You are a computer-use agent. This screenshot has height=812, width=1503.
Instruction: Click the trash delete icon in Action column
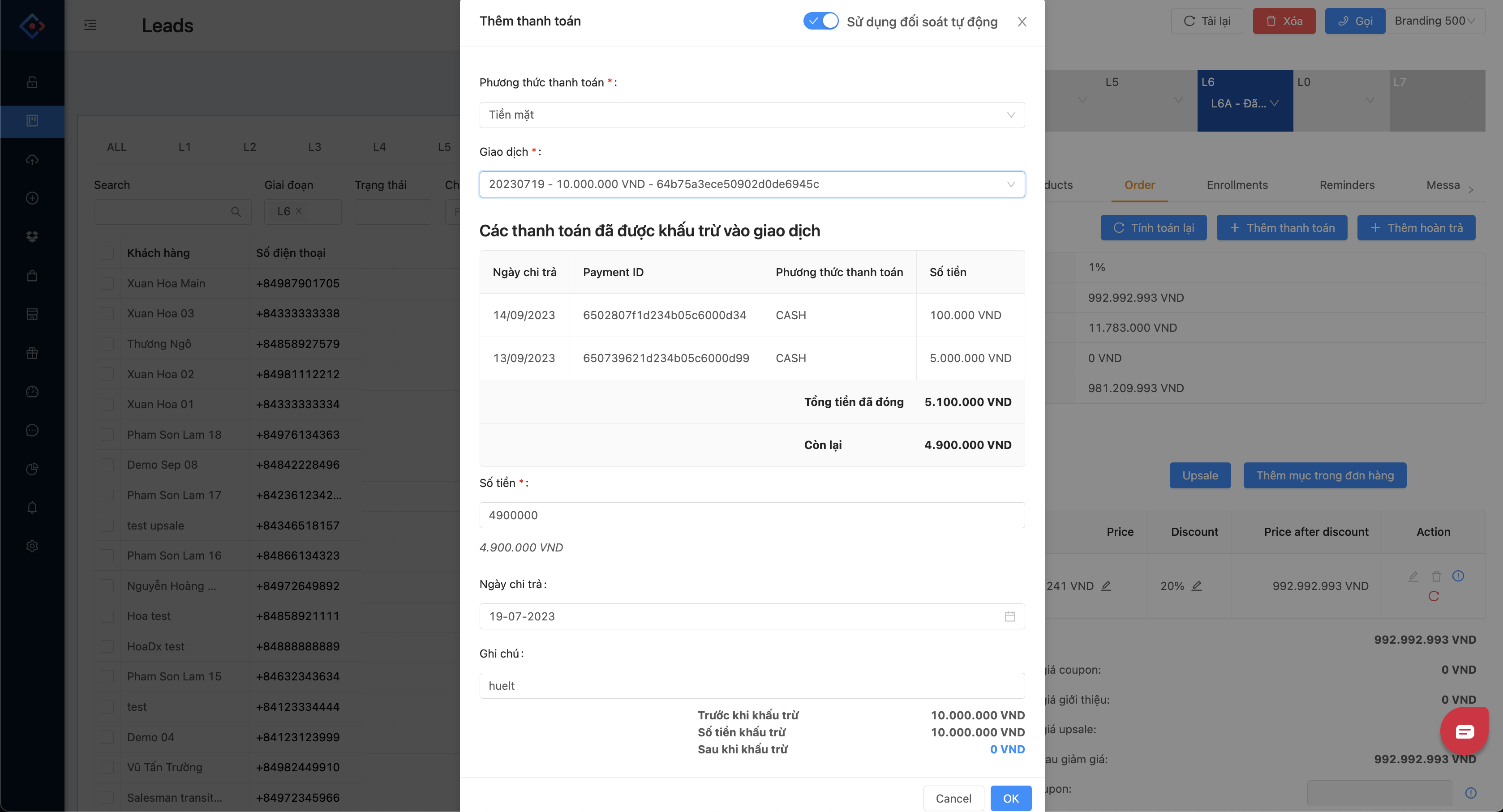click(1436, 577)
